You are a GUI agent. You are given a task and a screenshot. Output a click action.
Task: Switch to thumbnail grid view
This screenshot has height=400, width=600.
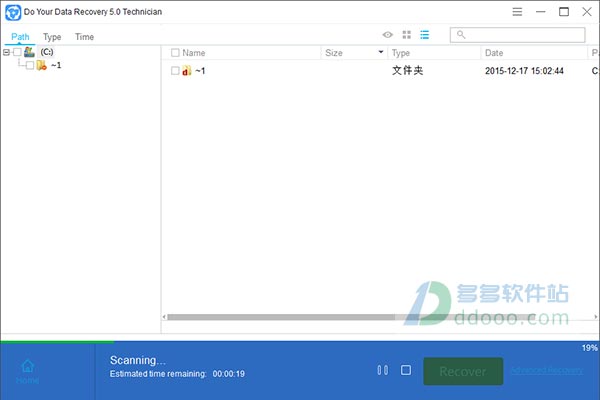(x=406, y=35)
